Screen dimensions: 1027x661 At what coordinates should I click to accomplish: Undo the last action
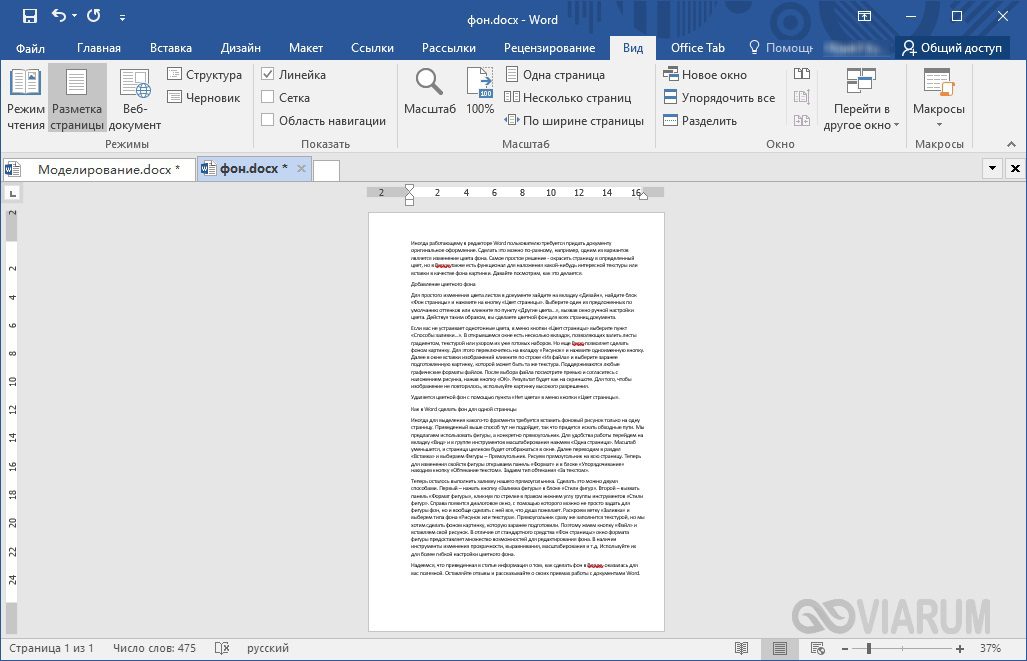(x=58, y=16)
